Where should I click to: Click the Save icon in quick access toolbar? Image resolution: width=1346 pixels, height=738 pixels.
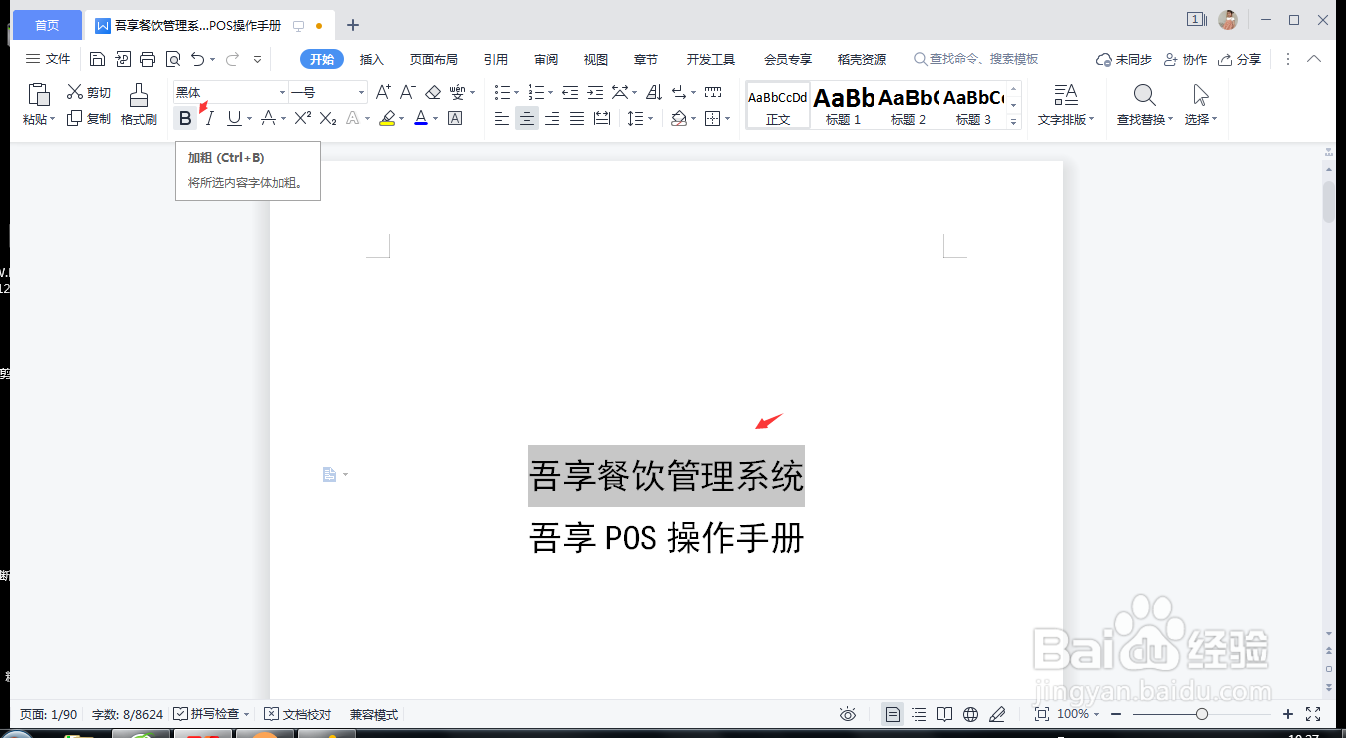coord(97,59)
